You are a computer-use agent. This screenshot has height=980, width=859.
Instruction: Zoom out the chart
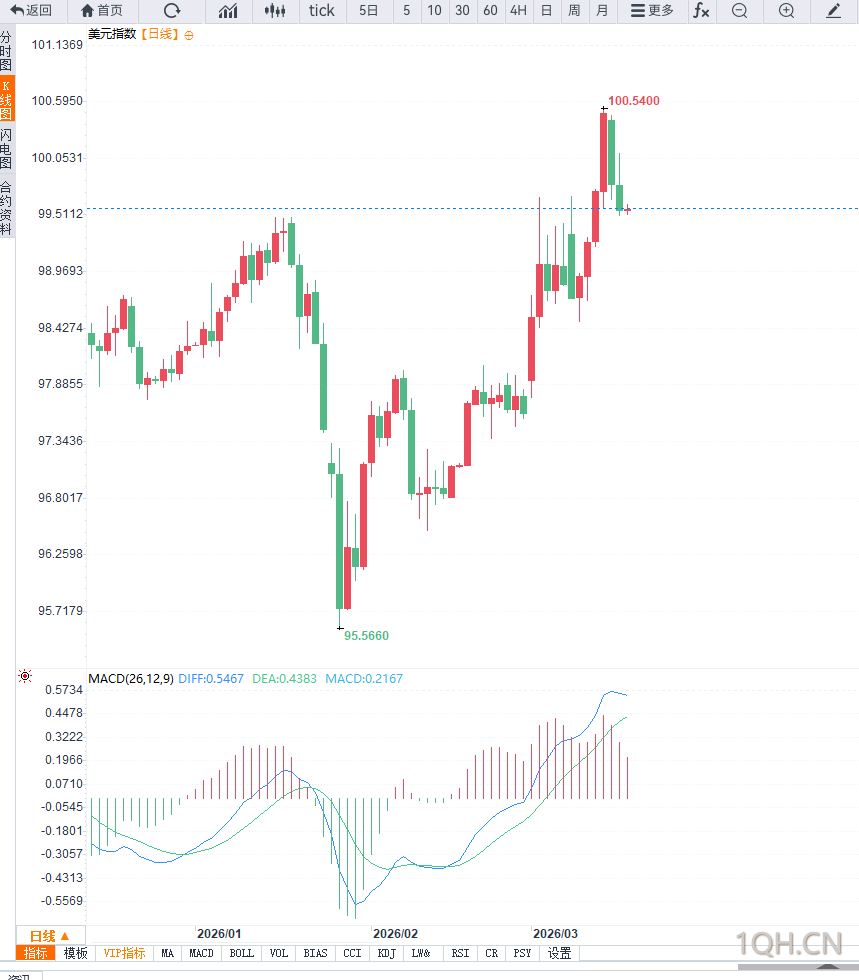pos(739,11)
